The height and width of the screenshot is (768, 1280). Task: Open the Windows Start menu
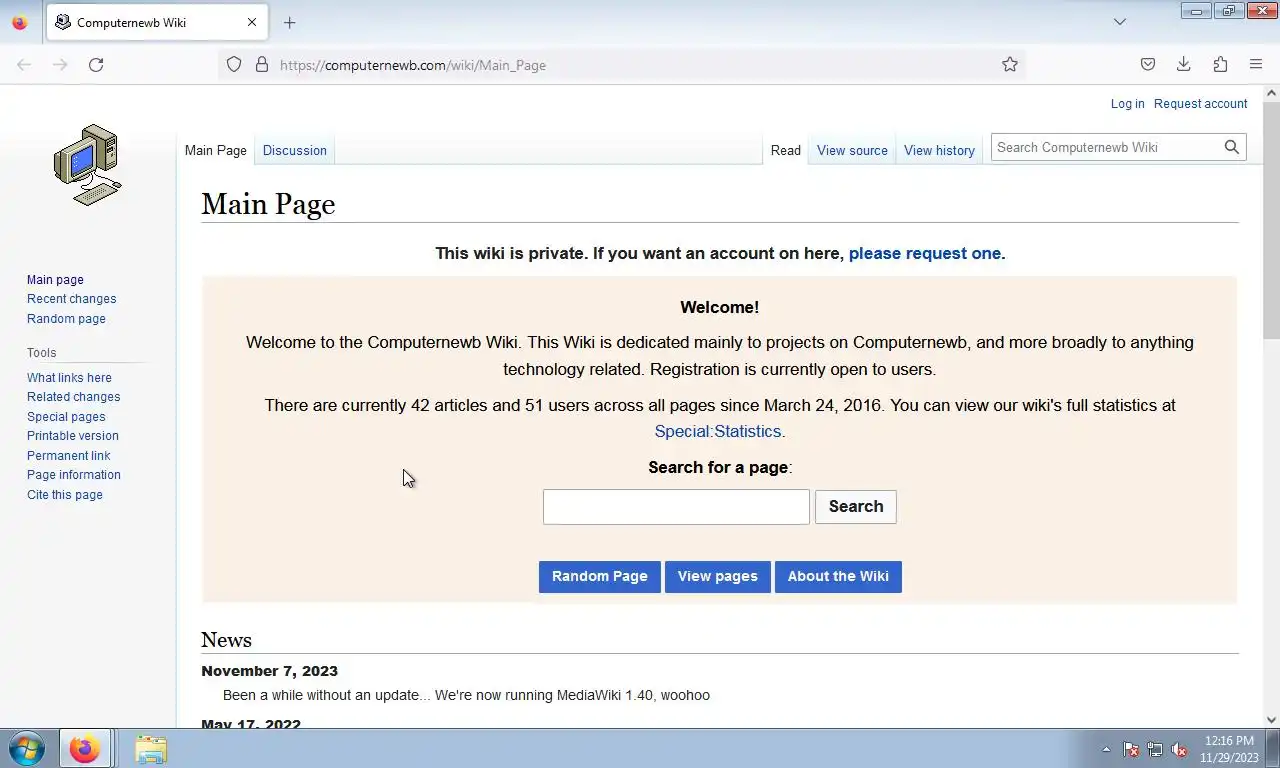27,749
